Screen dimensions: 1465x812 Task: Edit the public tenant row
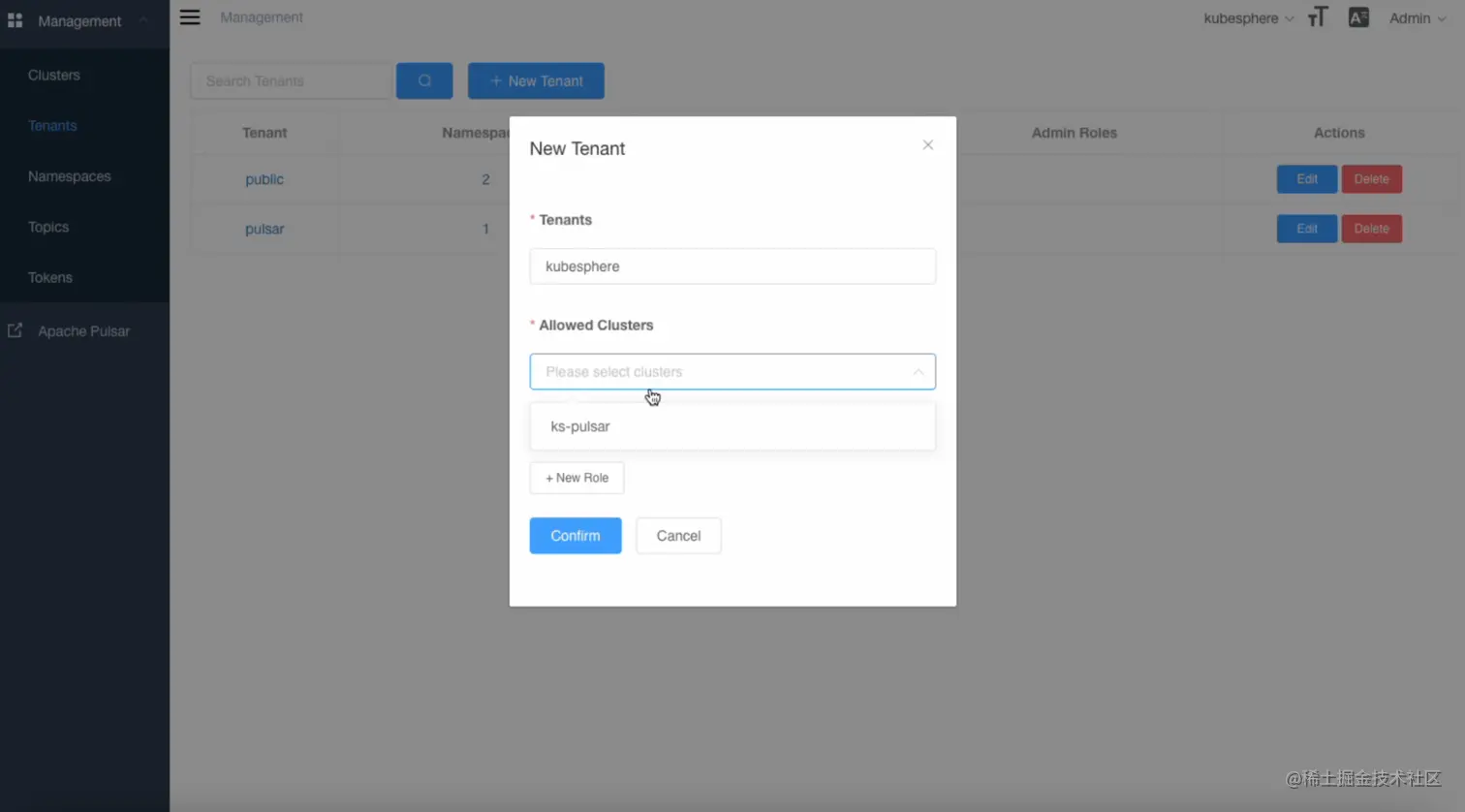pos(1307,179)
